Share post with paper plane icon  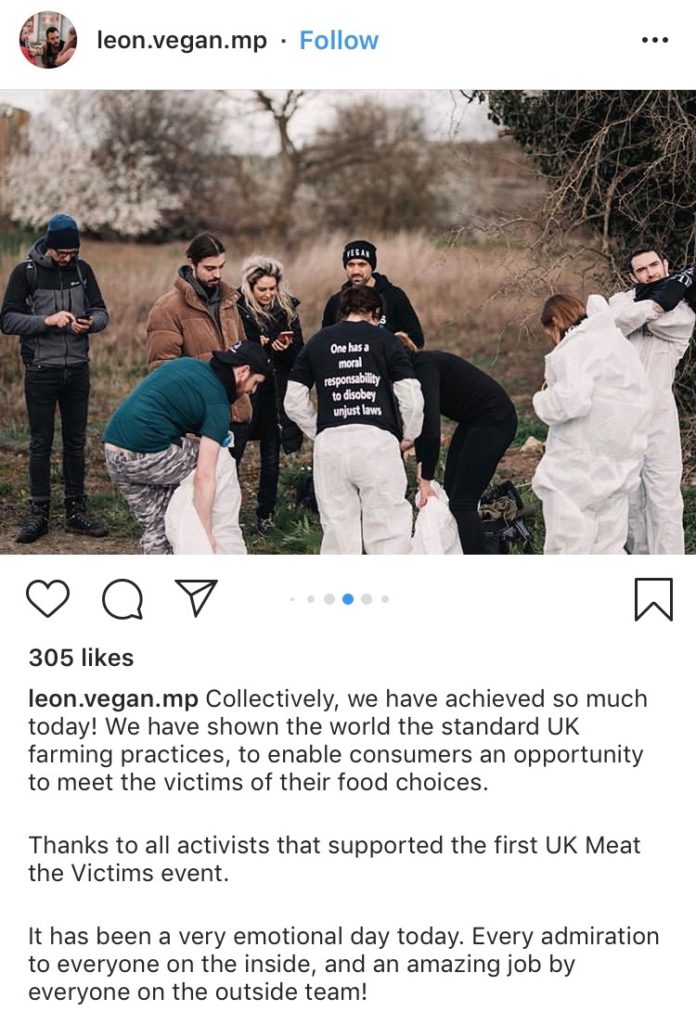tap(196, 598)
